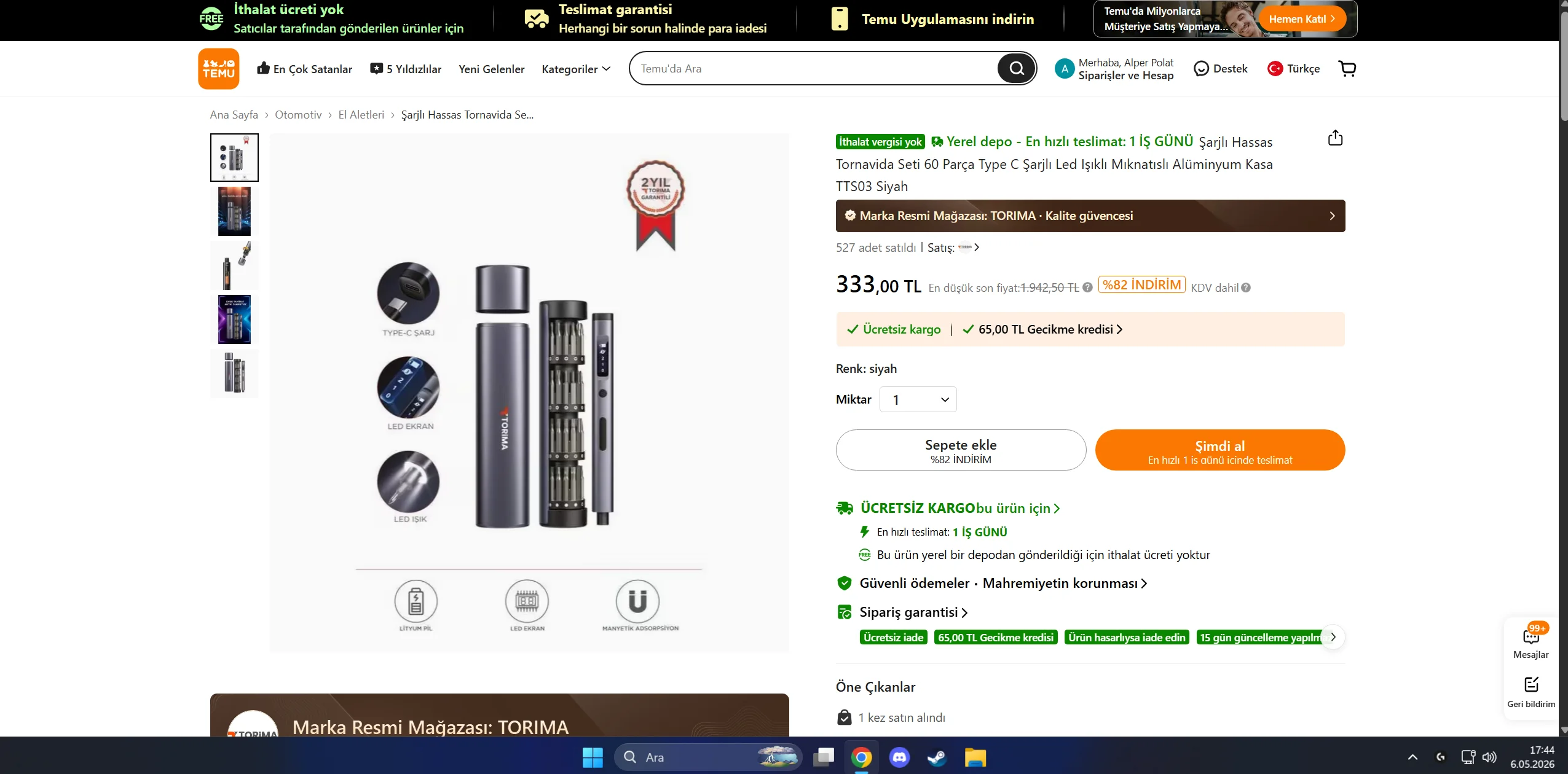This screenshot has width=1568, height=774.
Task: Open the Destek support chat icon
Action: tap(1200, 69)
